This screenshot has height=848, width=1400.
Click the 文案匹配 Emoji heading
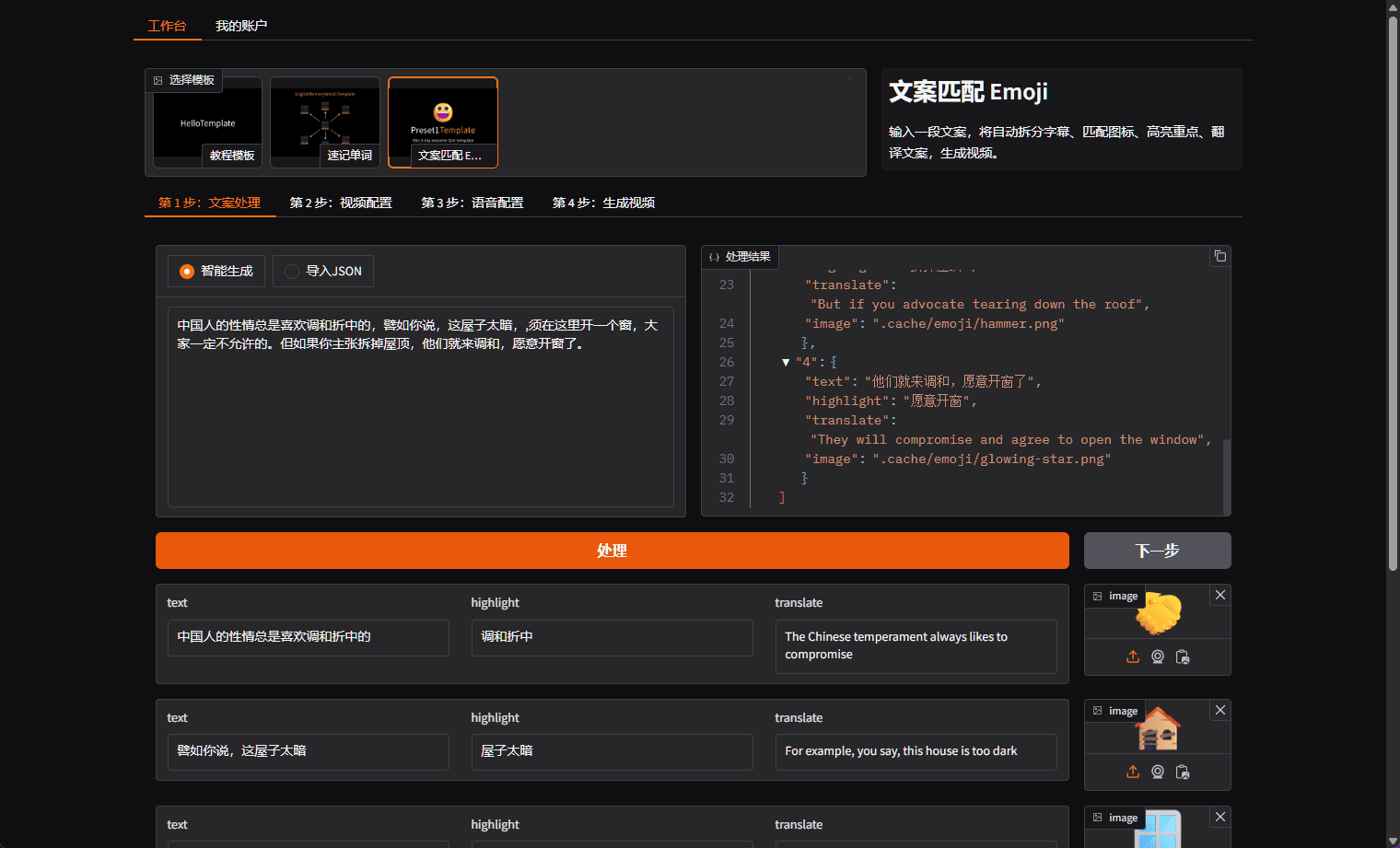pyautogui.click(x=968, y=92)
